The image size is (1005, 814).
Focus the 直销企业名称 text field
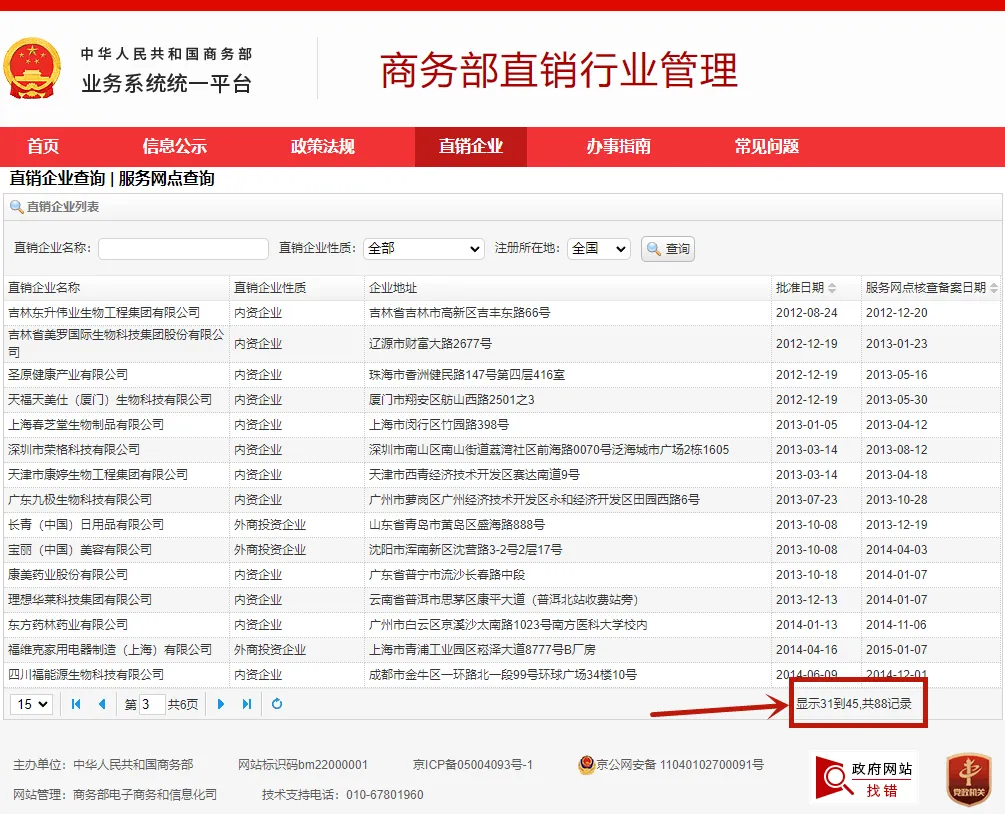[x=183, y=249]
